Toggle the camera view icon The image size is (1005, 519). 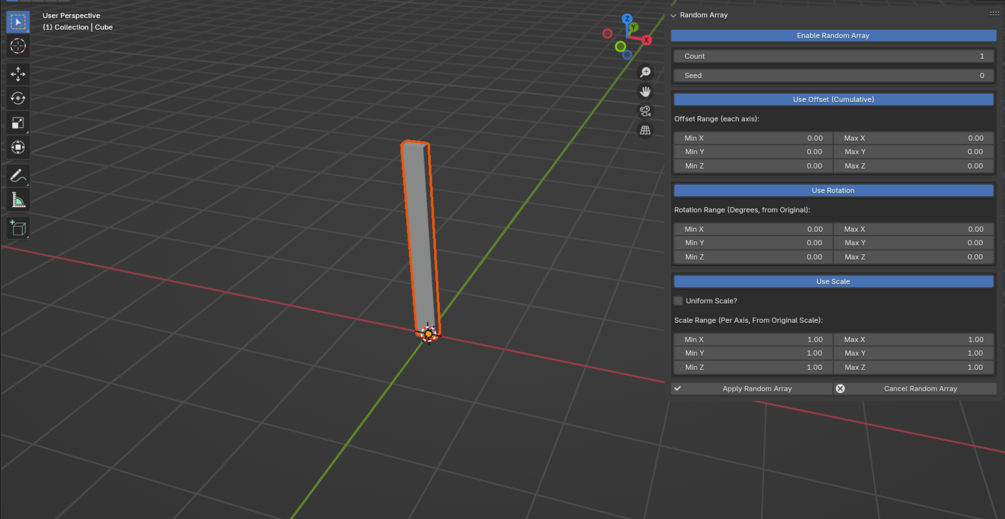tap(645, 111)
